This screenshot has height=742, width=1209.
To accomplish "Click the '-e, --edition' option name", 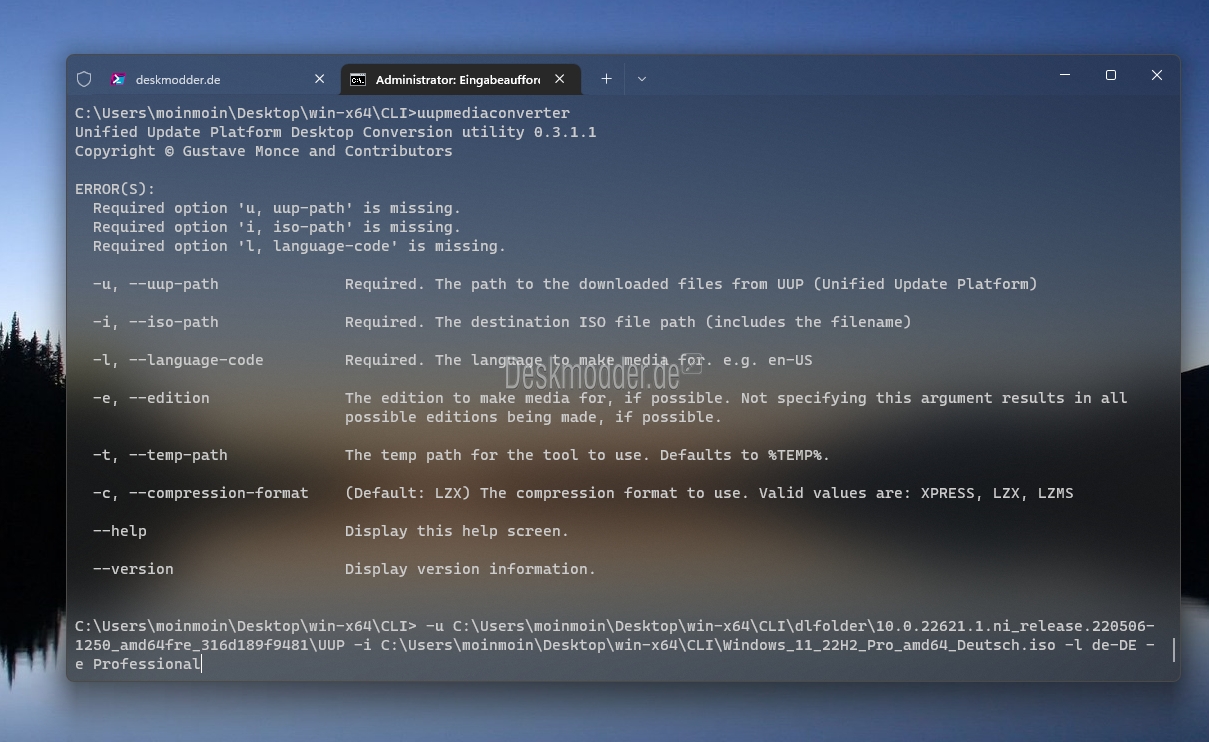I will pos(151,398).
